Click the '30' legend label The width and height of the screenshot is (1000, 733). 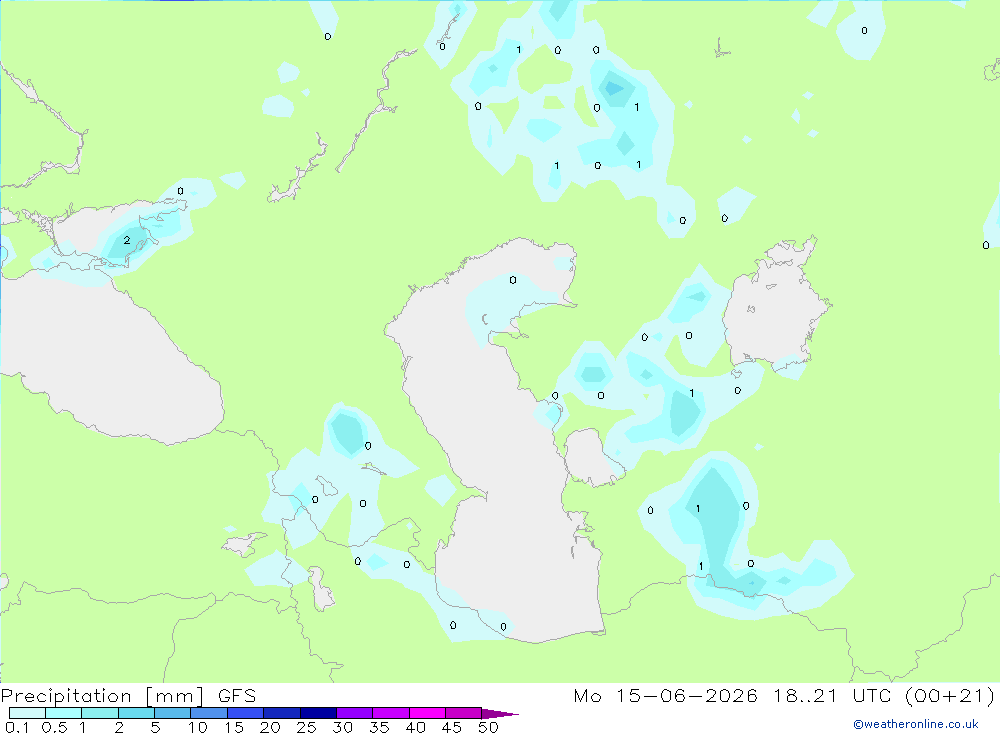tap(342, 727)
